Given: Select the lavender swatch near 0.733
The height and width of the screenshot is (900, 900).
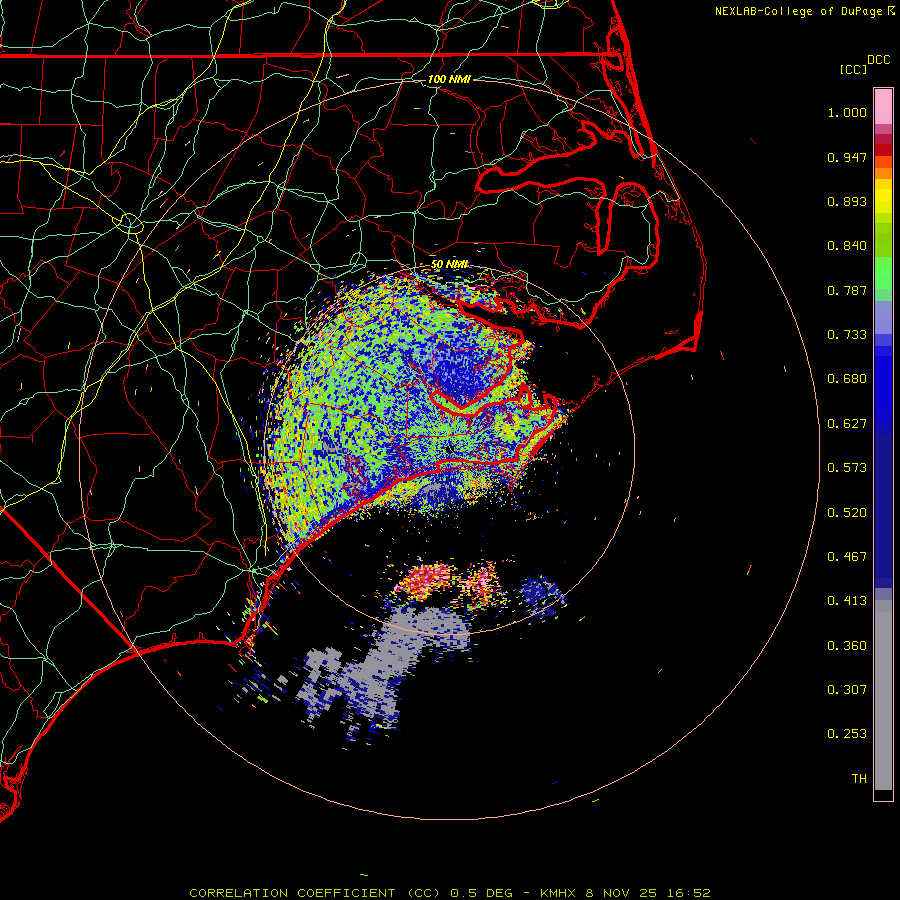Looking at the screenshot, I should pyautogui.click(x=883, y=317).
